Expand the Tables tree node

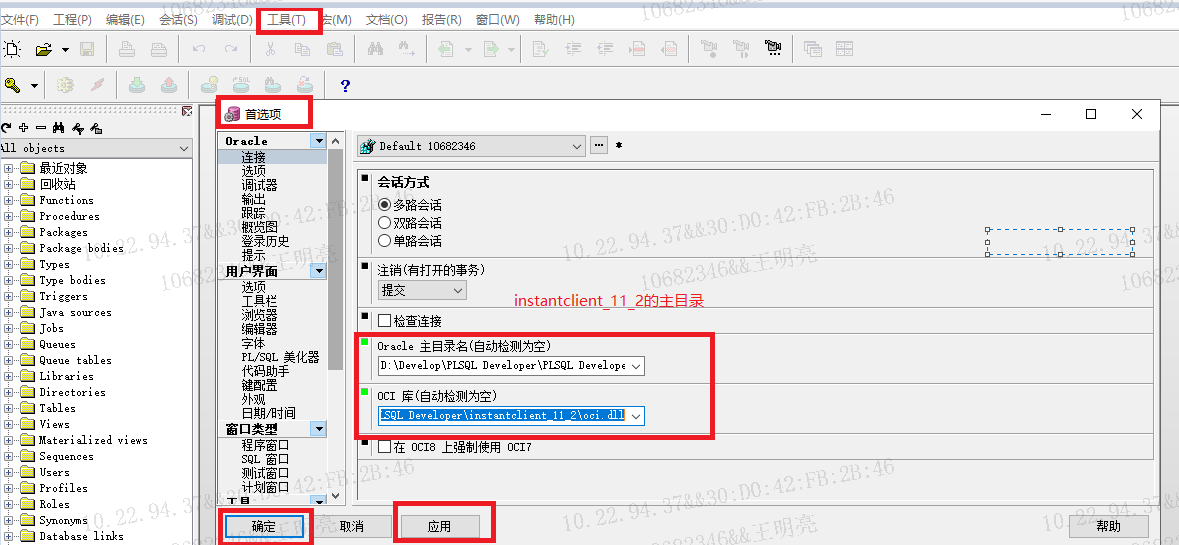[8, 408]
